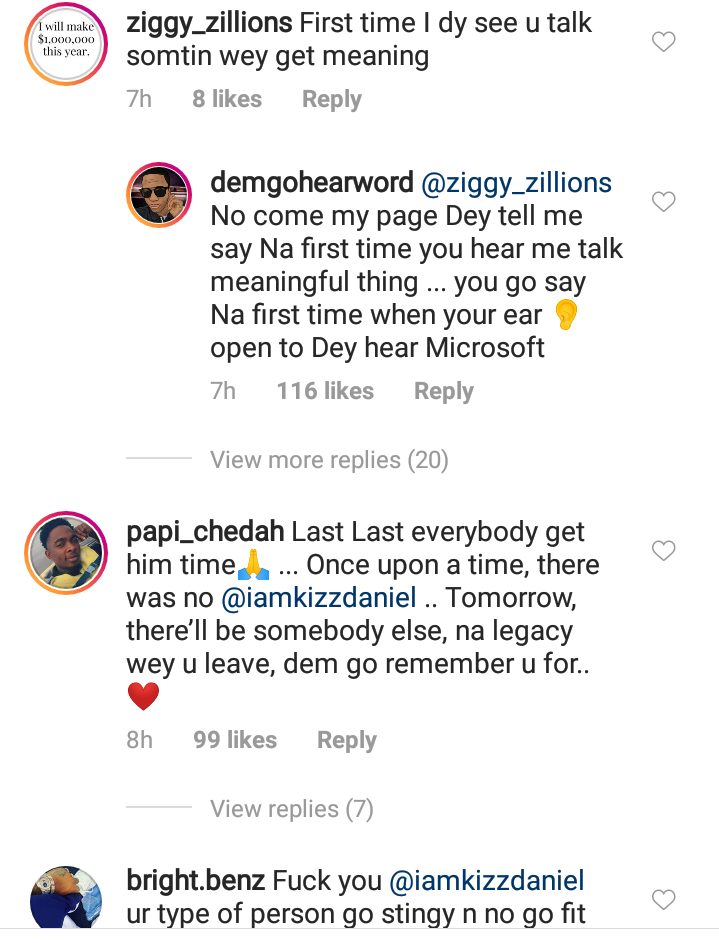View the 99 likes on papi_chedah's comment
The height and width of the screenshot is (943, 719).
pyautogui.click(x=235, y=740)
